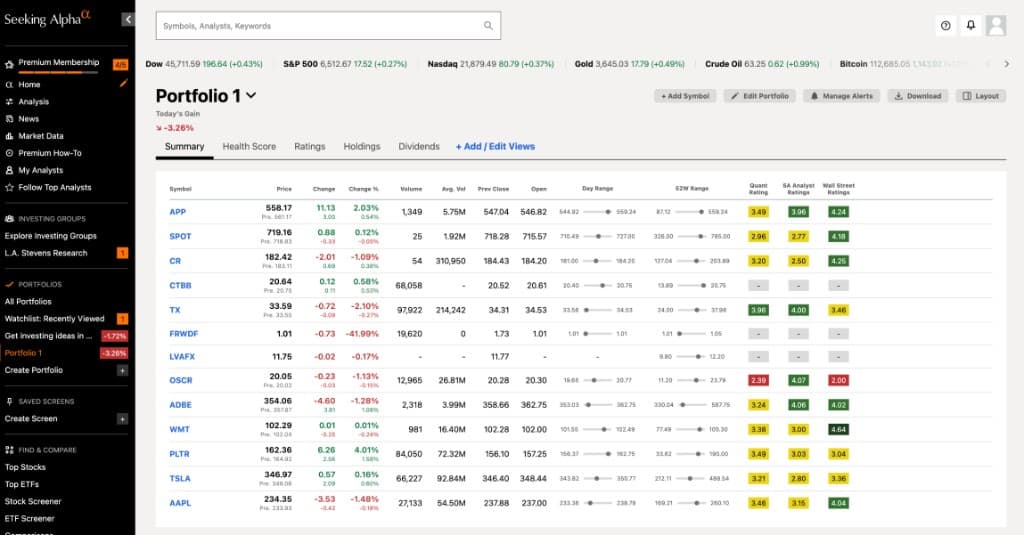Click the search magnifier icon
Screen dimensions: 1024x535
(488, 25)
